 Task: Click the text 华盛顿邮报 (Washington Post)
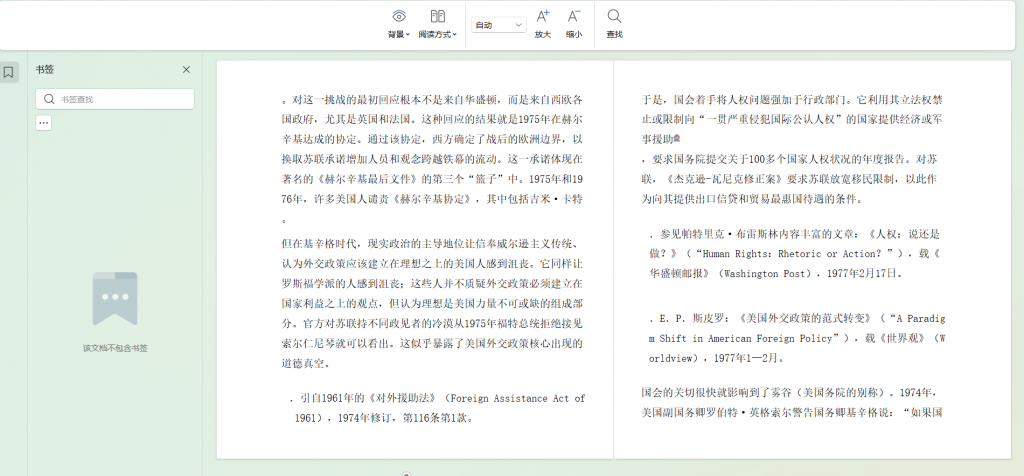point(730,274)
